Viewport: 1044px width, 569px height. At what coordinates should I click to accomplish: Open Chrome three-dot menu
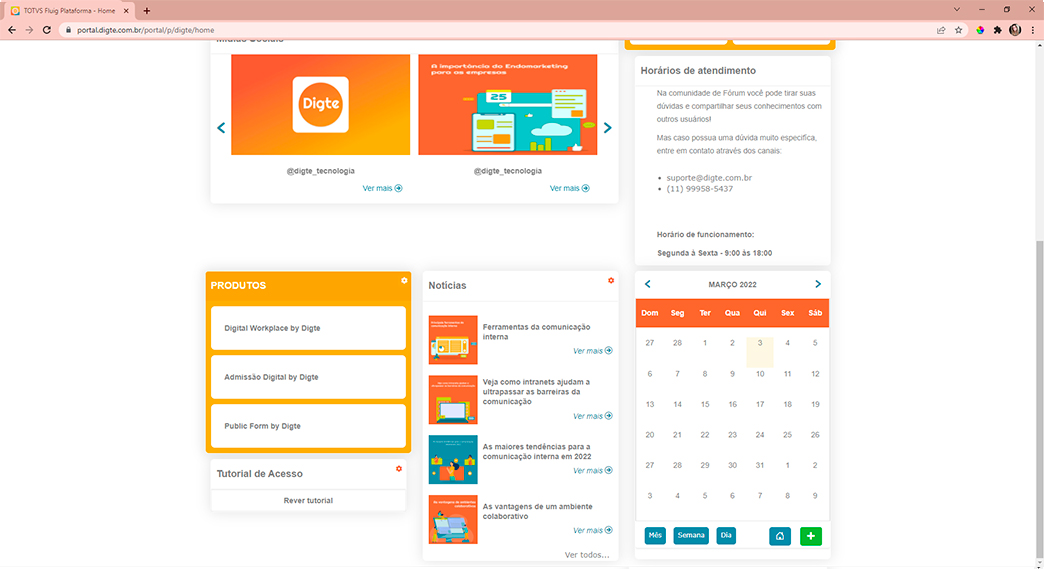pyautogui.click(x=1032, y=30)
